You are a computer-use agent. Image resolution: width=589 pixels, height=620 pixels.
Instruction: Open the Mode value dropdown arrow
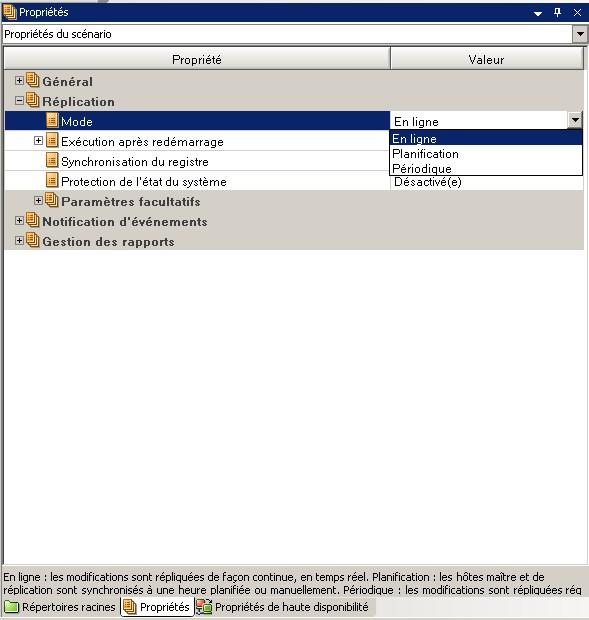pyautogui.click(x=575, y=120)
